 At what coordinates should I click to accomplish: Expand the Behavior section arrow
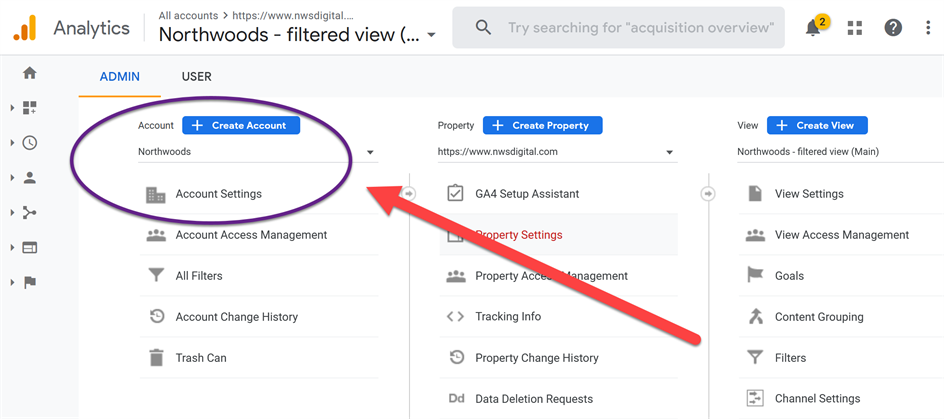12,247
